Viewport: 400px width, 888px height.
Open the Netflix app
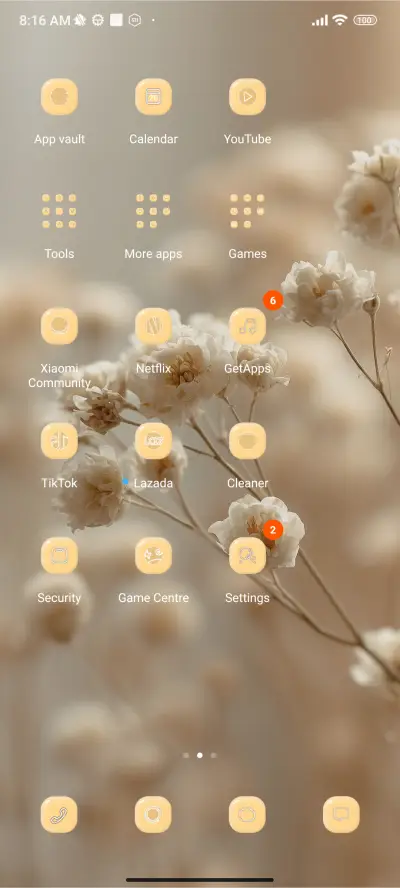[x=154, y=326]
